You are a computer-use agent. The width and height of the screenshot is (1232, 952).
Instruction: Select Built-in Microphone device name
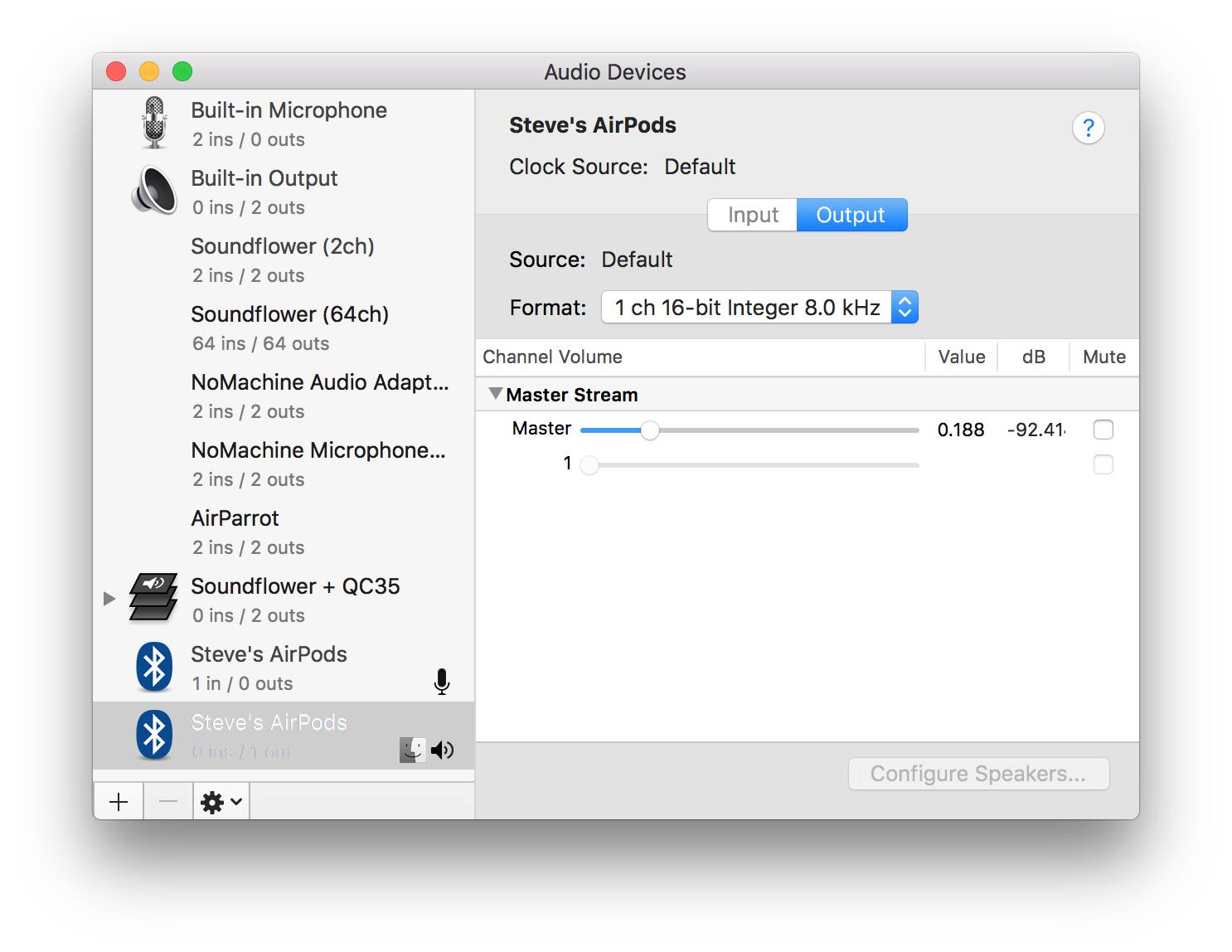(x=289, y=110)
